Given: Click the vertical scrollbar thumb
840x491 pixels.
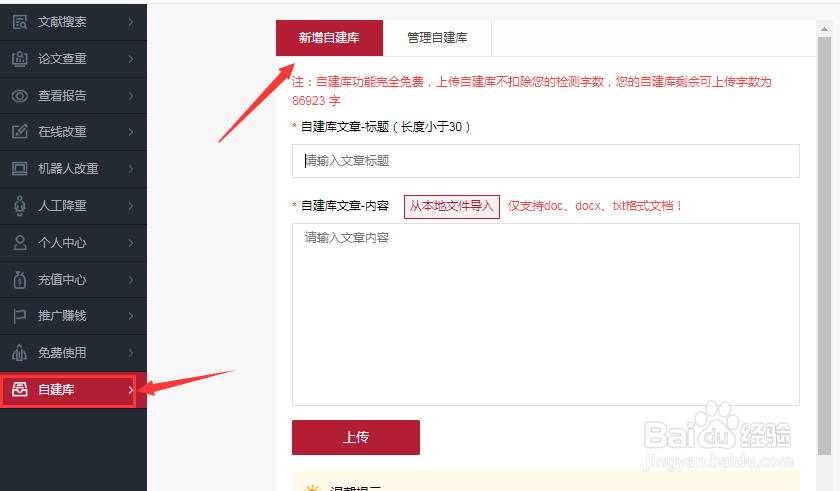Looking at the screenshot, I should point(824,246).
